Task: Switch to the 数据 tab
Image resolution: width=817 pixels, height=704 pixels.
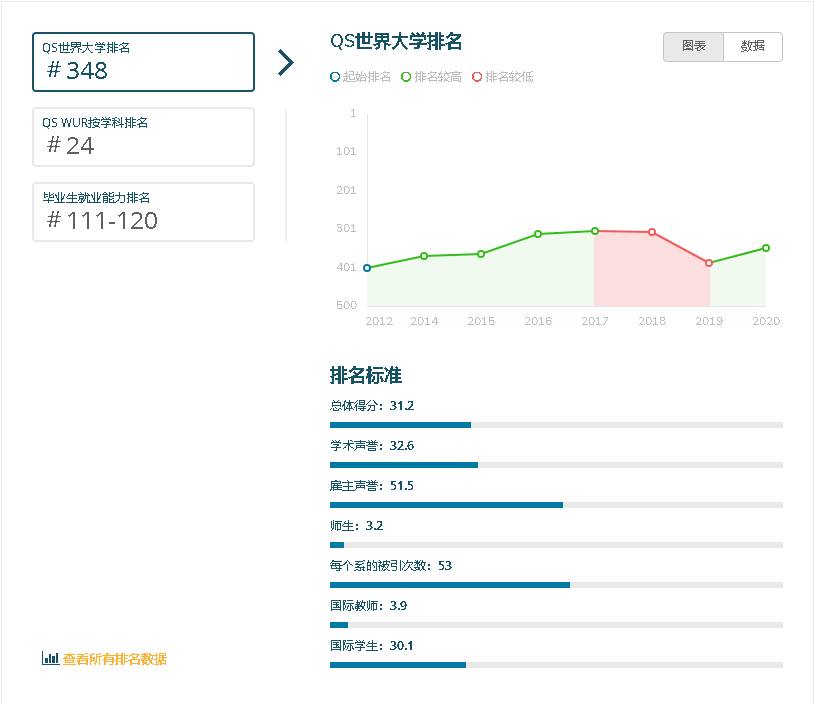Action: pyautogui.click(x=752, y=47)
